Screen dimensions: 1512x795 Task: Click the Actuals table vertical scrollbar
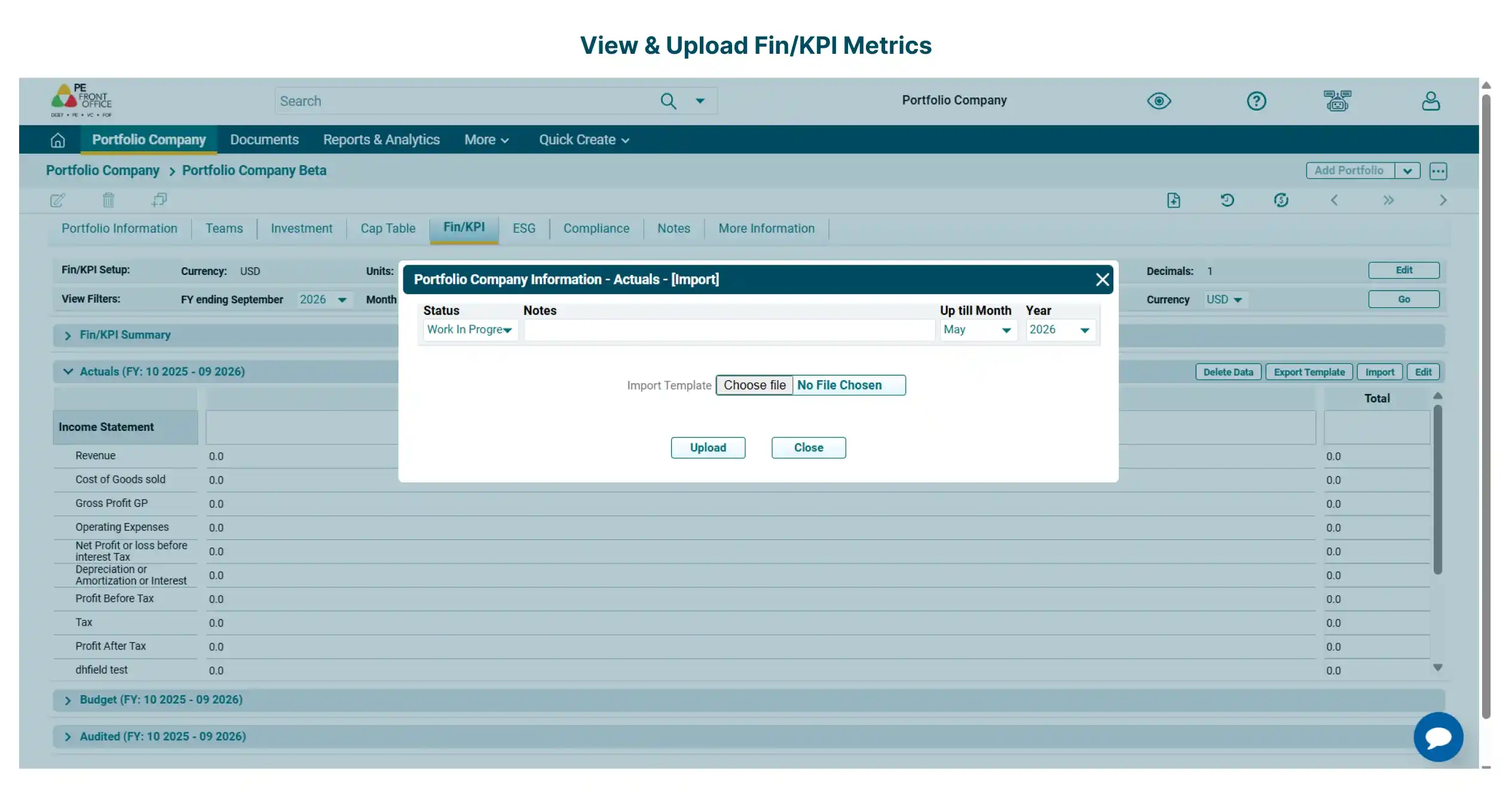[1437, 490]
